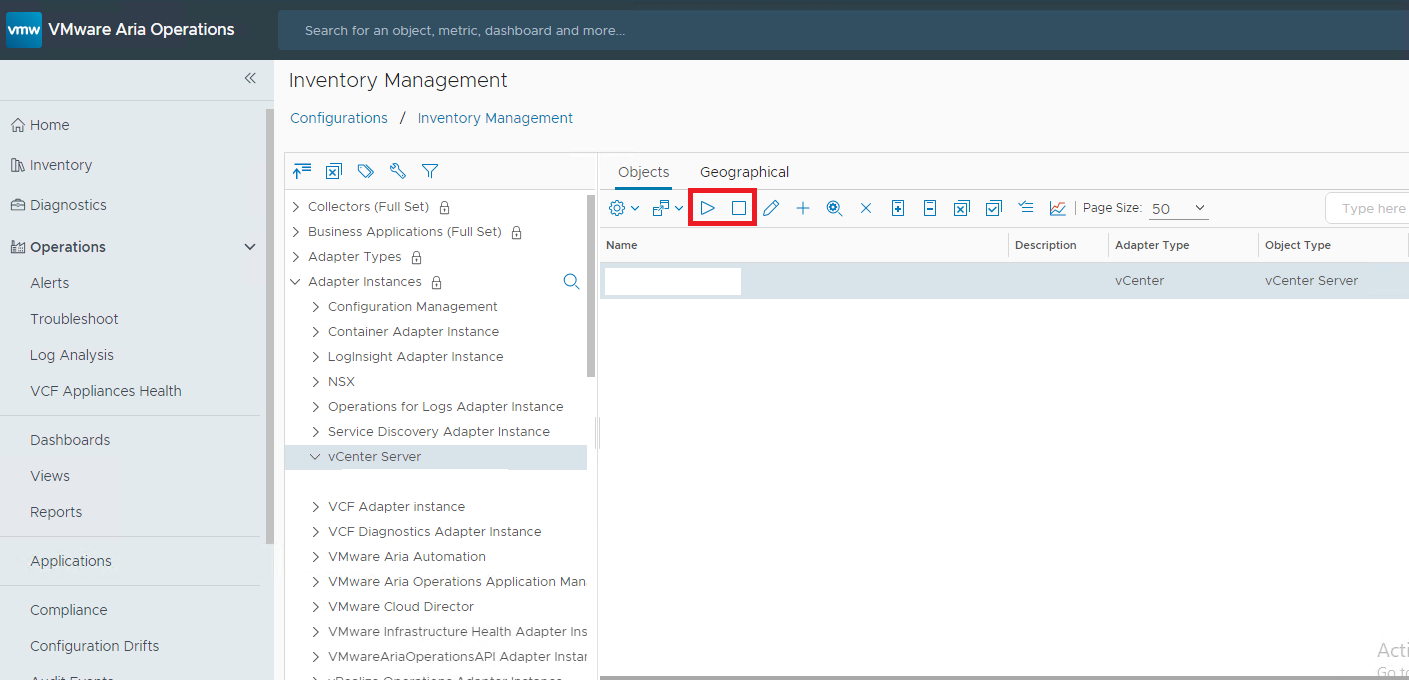The width and height of the screenshot is (1409, 680).
Task: Click the global search input field
Action: 840,30
